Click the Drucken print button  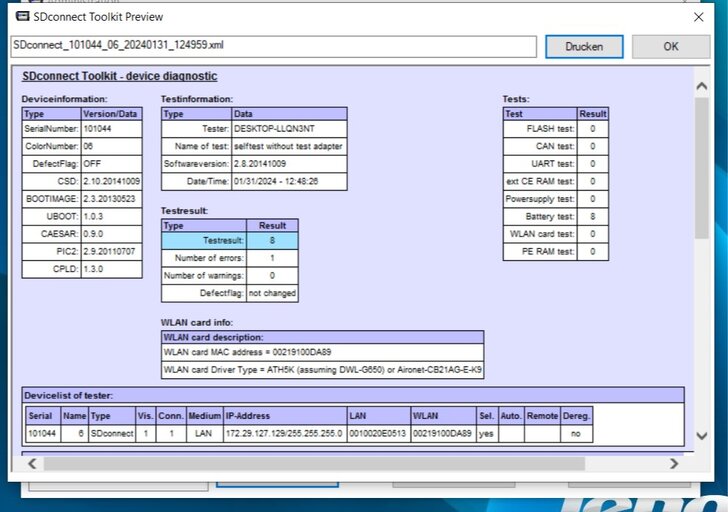point(584,46)
